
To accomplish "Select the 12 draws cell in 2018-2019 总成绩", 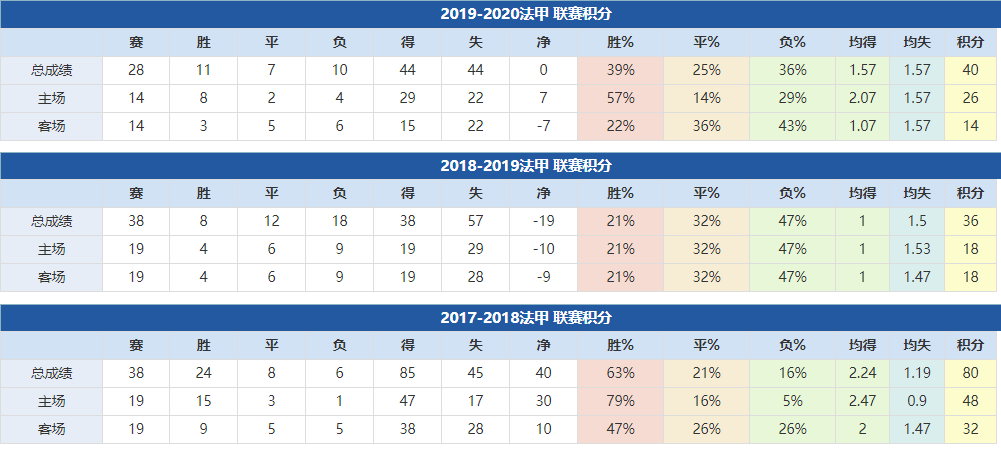I will tap(271, 221).
